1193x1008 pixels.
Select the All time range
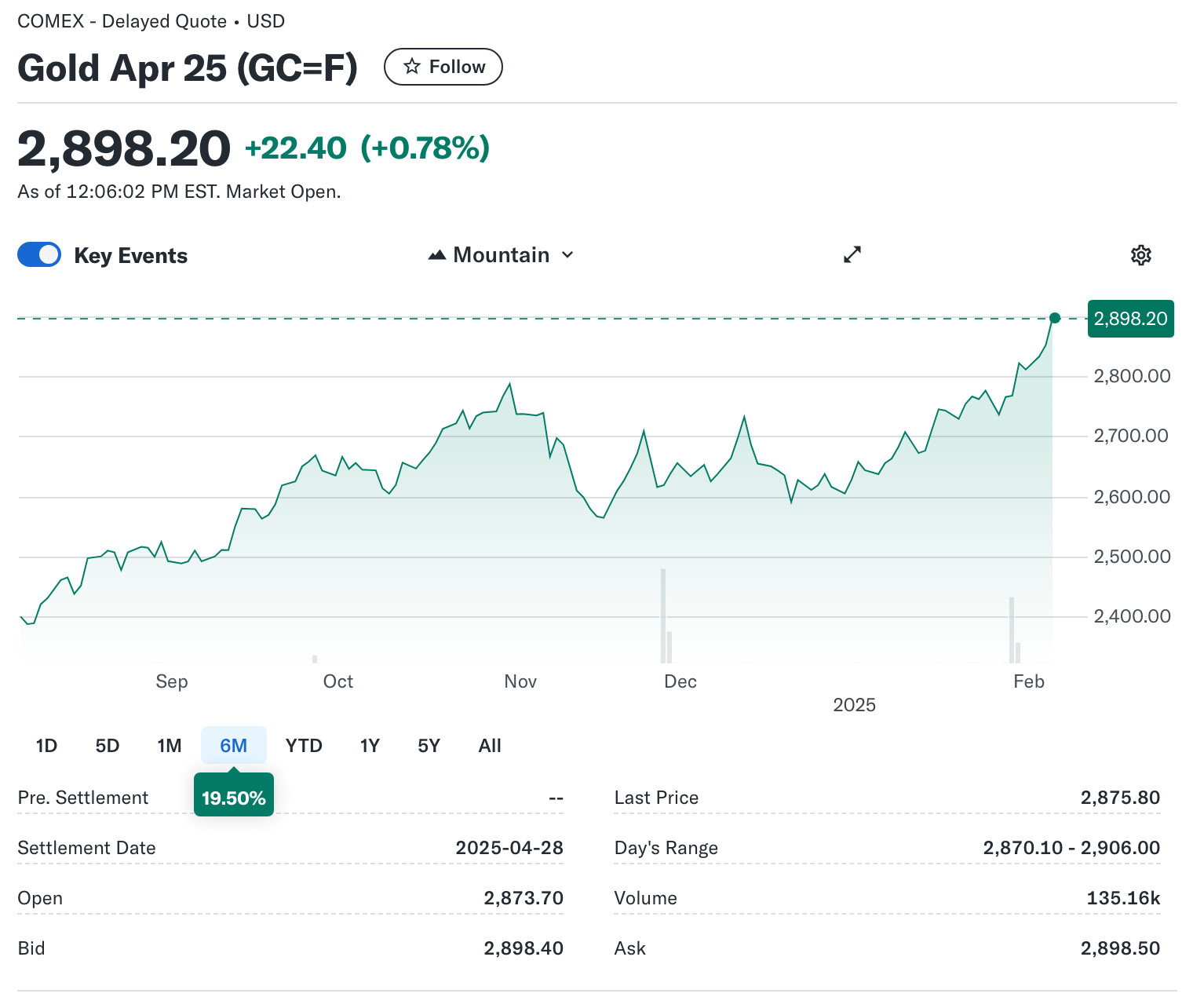pos(490,746)
